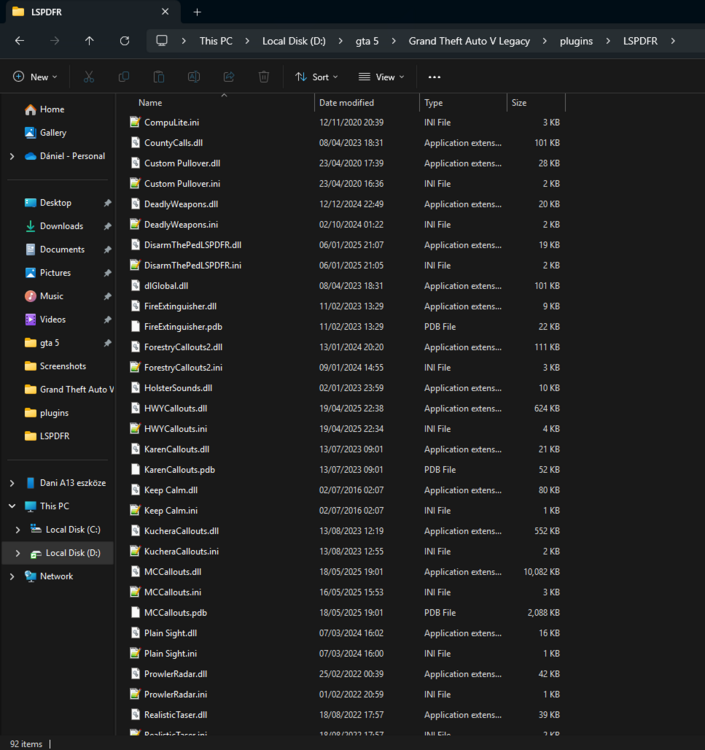
Task: Click the Share toolbar icon
Action: (229, 77)
